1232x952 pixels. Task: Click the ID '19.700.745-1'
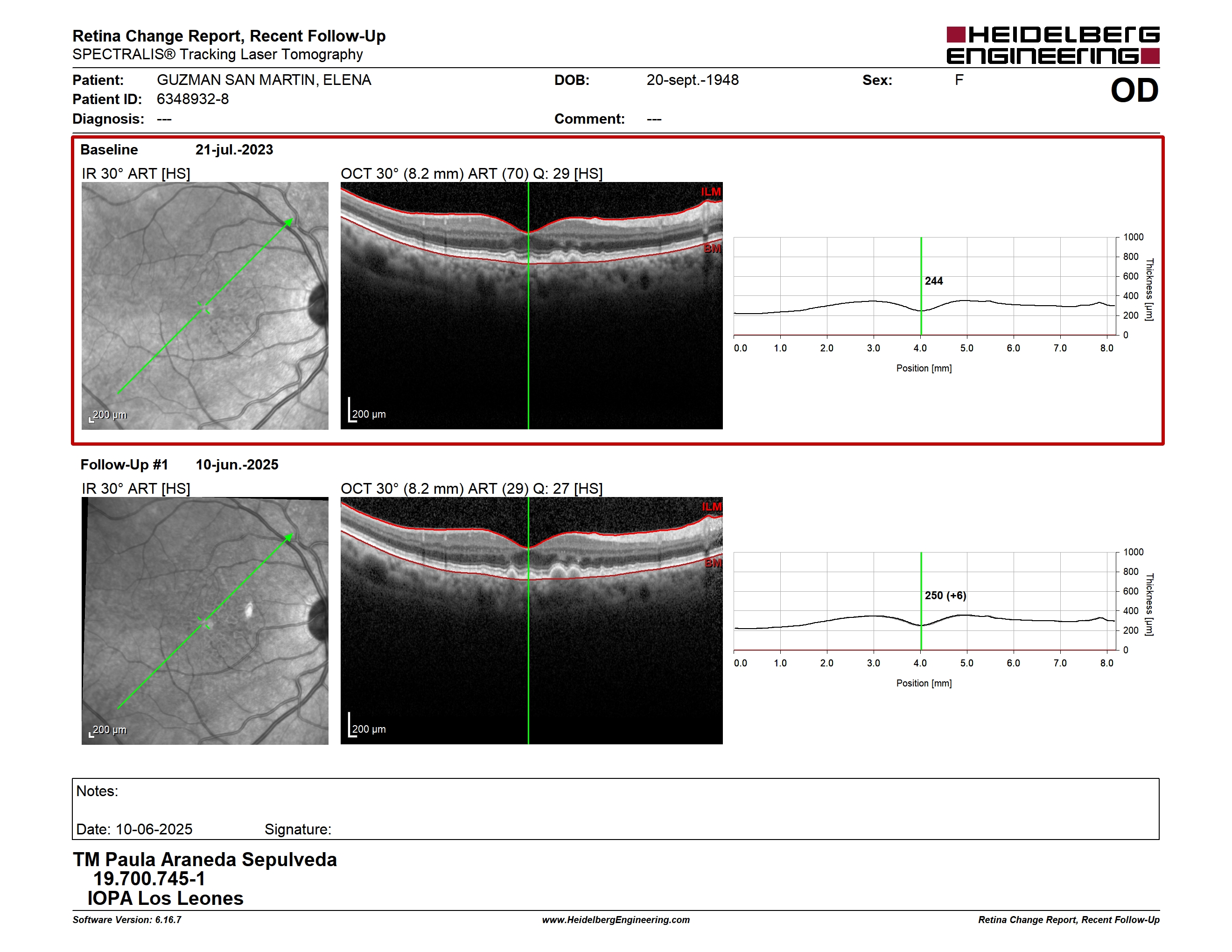coord(149,879)
